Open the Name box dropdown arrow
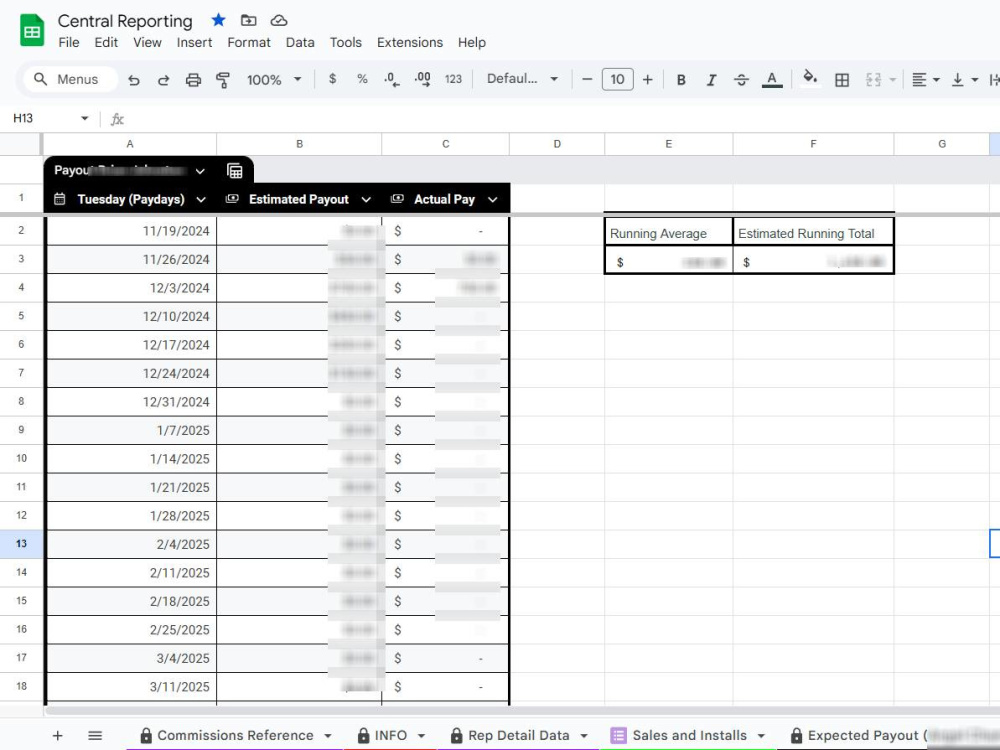The height and width of the screenshot is (750, 1000). (x=85, y=119)
